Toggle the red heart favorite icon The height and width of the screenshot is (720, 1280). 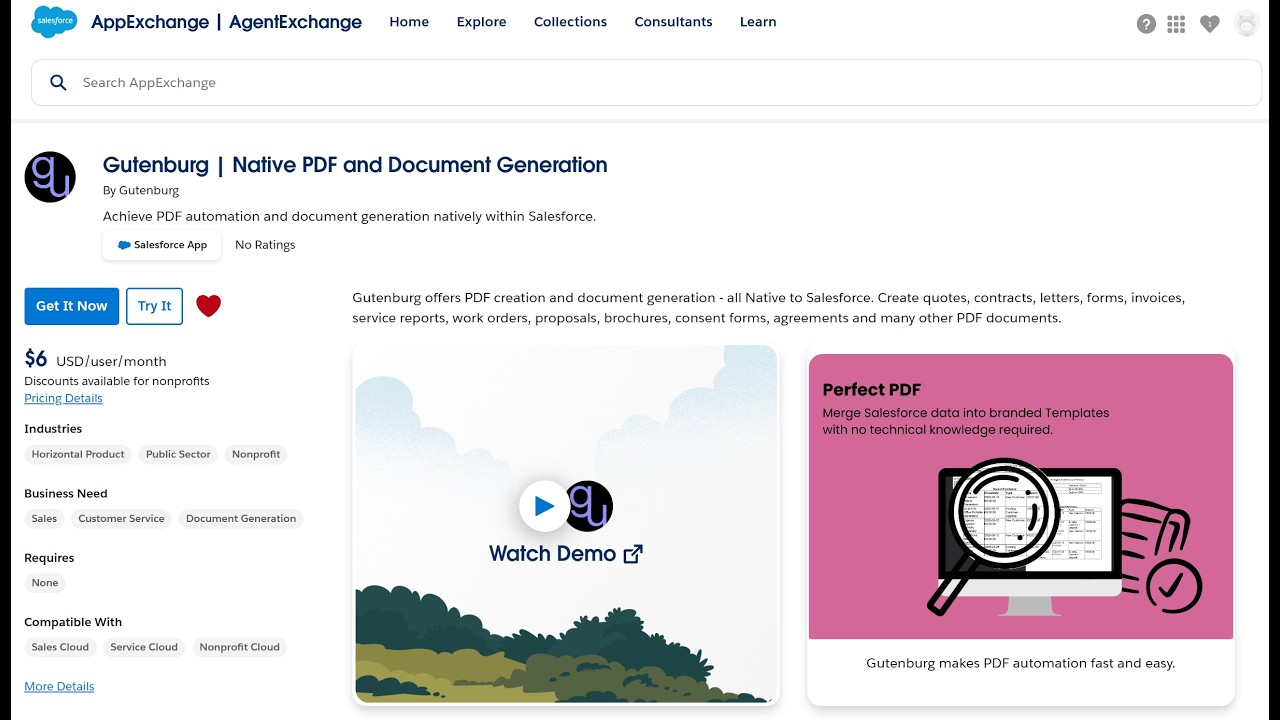208,306
